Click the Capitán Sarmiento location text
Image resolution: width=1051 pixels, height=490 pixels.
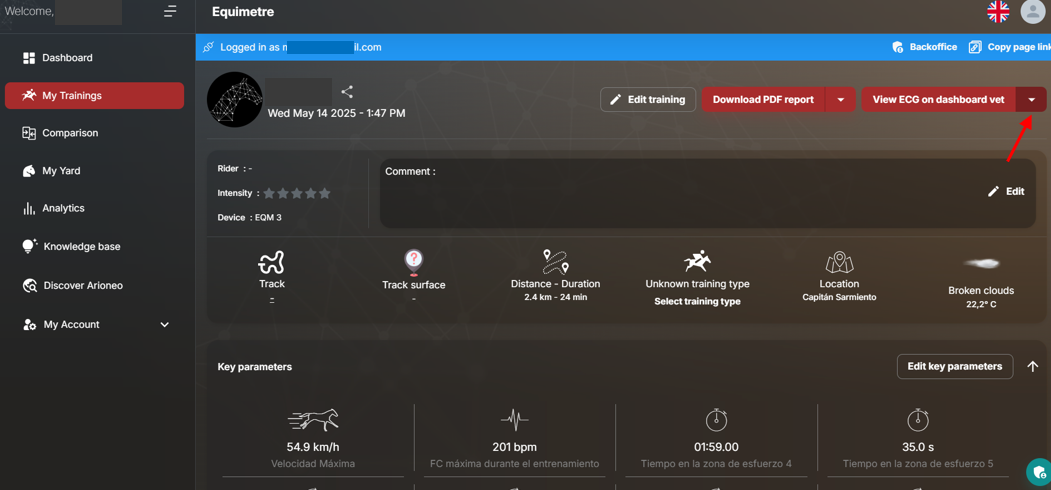pyautogui.click(x=839, y=297)
